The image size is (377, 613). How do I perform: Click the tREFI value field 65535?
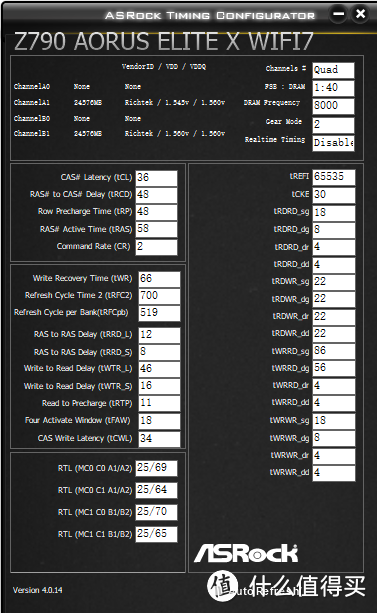334,177
